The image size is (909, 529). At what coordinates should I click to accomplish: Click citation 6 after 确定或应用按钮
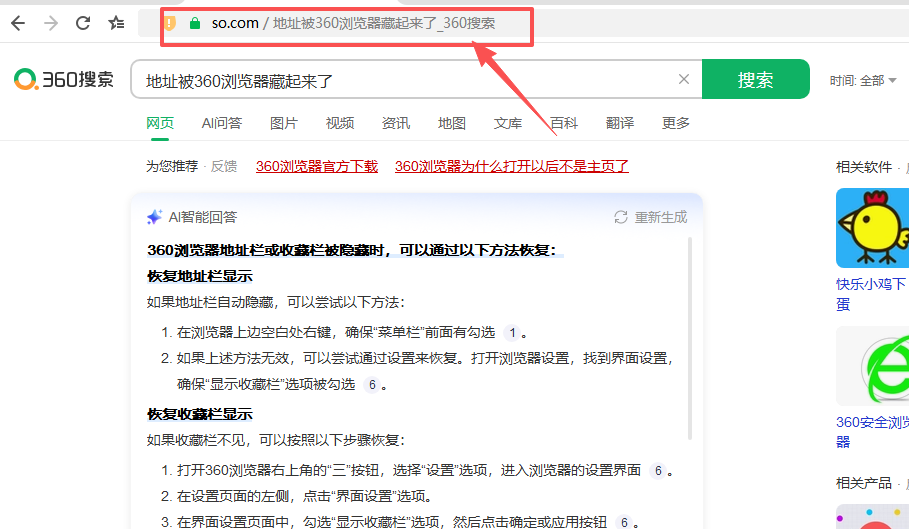pos(624,522)
